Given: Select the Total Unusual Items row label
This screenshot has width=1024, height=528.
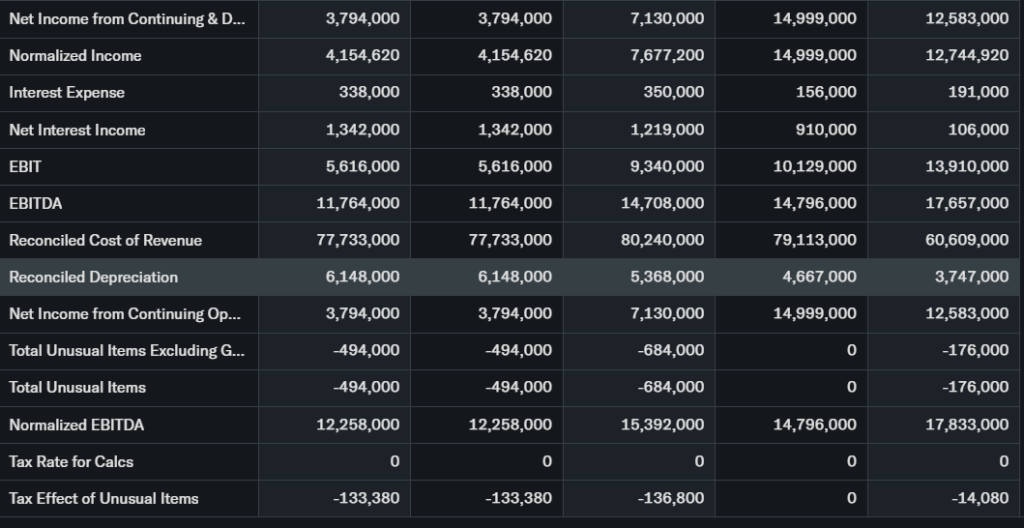Looking at the screenshot, I should (77, 388).
